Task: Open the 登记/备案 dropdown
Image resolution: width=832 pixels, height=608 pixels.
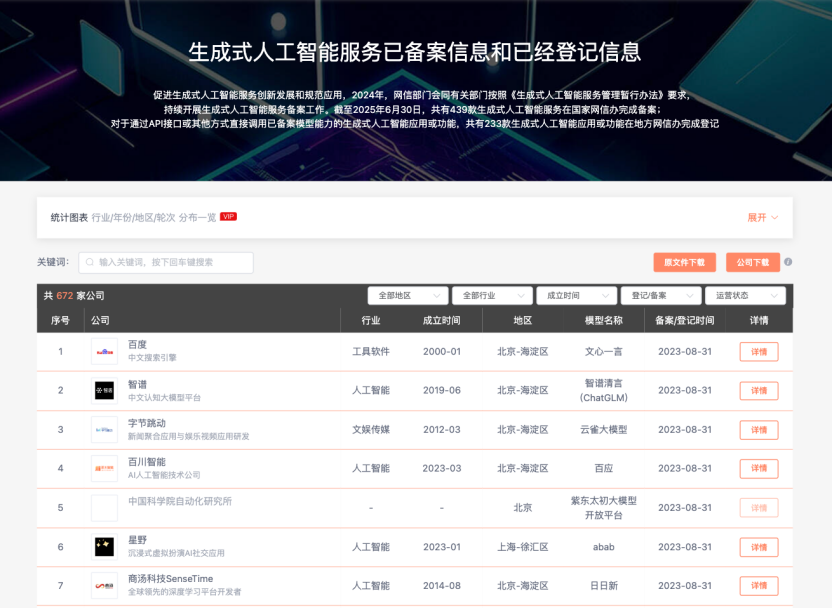Action: (661, 296)
